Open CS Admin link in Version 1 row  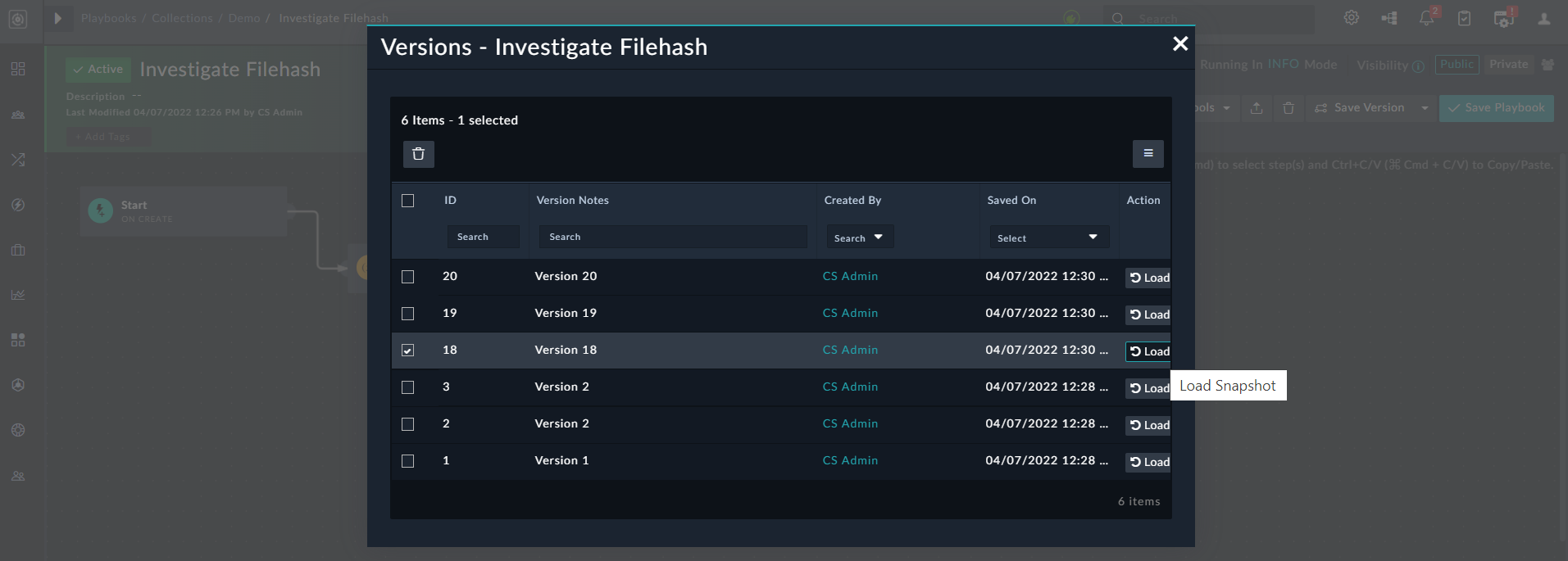pos(850,460)
